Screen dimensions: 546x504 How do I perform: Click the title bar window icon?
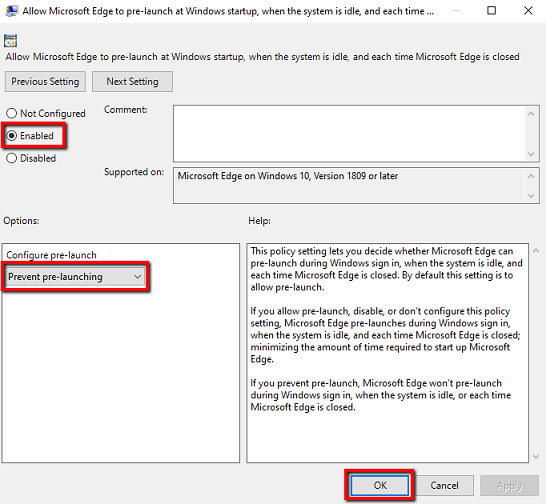(11, 11)
